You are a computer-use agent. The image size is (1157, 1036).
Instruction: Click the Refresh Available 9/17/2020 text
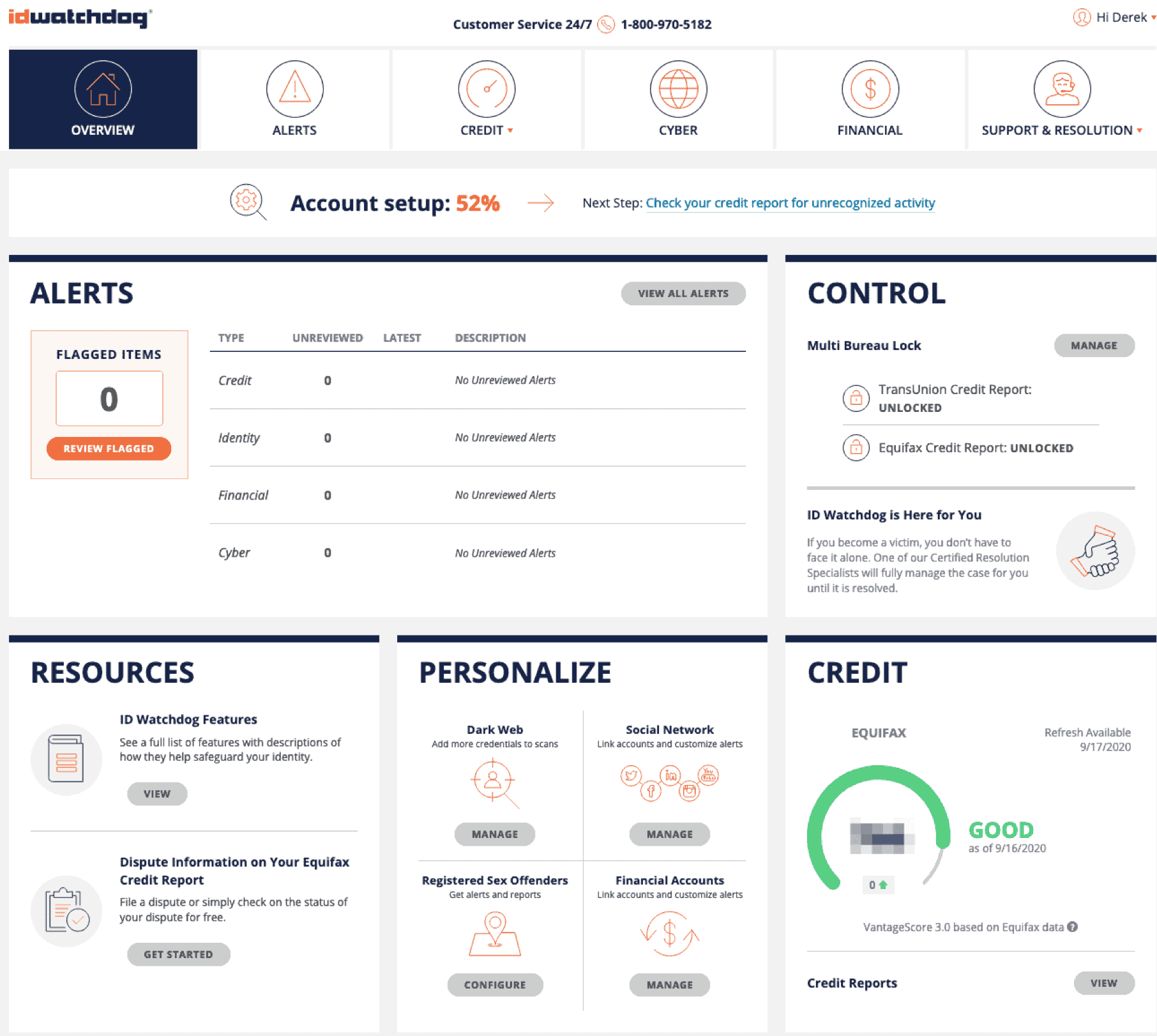point(1087,740)
